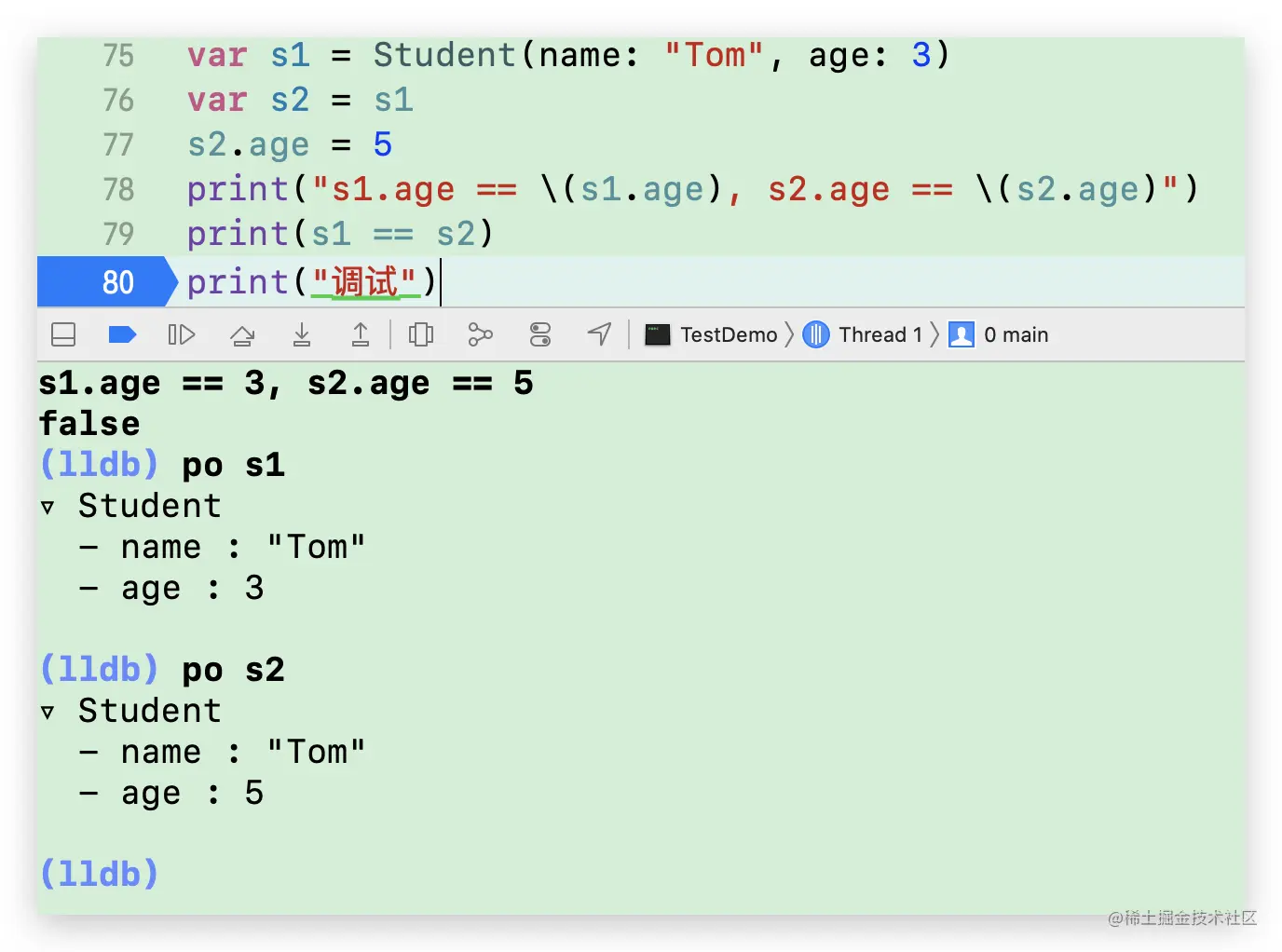Click the "调试" string in line 80
1282x952 pixels.
coord(364,281)
